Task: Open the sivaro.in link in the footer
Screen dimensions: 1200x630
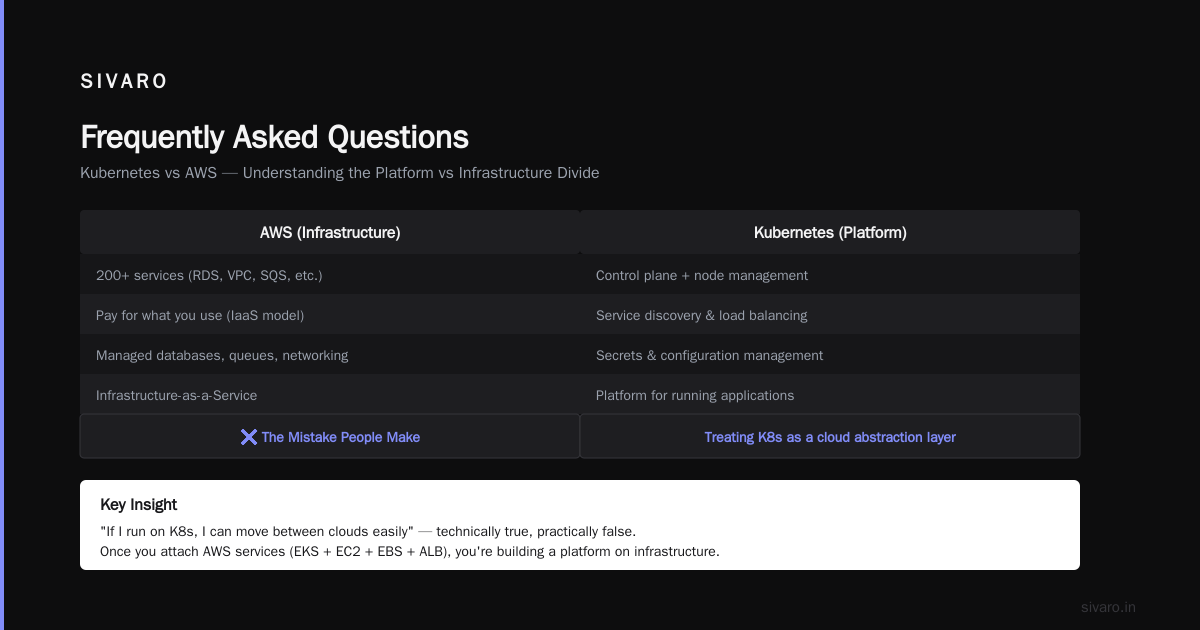Action: click(x=1108, y=607)
